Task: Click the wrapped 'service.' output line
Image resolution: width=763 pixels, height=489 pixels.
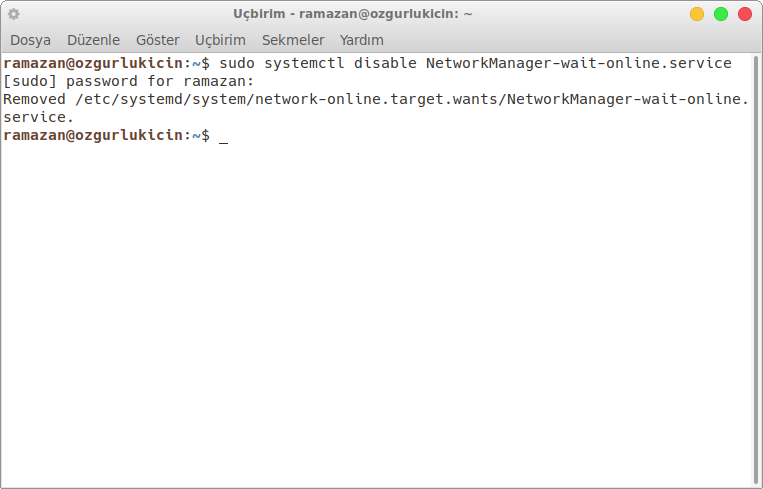Action: point(38,117)
